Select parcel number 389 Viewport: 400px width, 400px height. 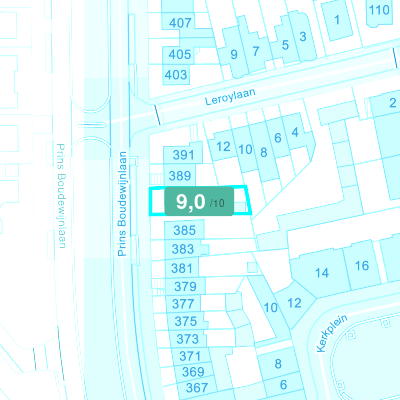(x=180, y=176)
